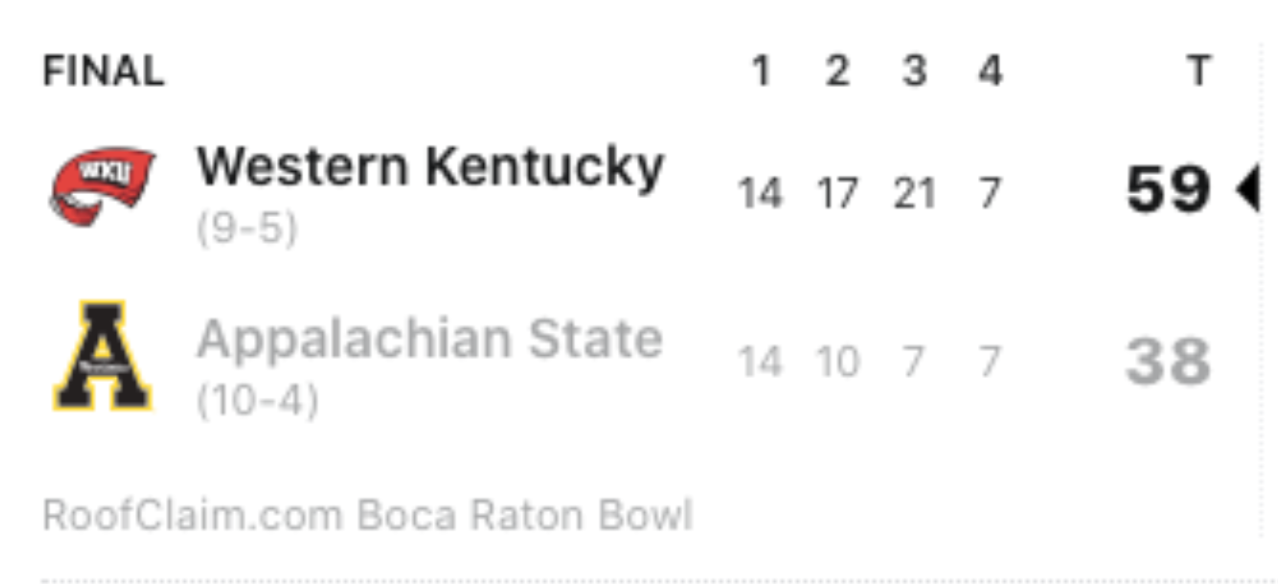
Task: Click Appalachian State's (10-4) record
Action: 258,402
